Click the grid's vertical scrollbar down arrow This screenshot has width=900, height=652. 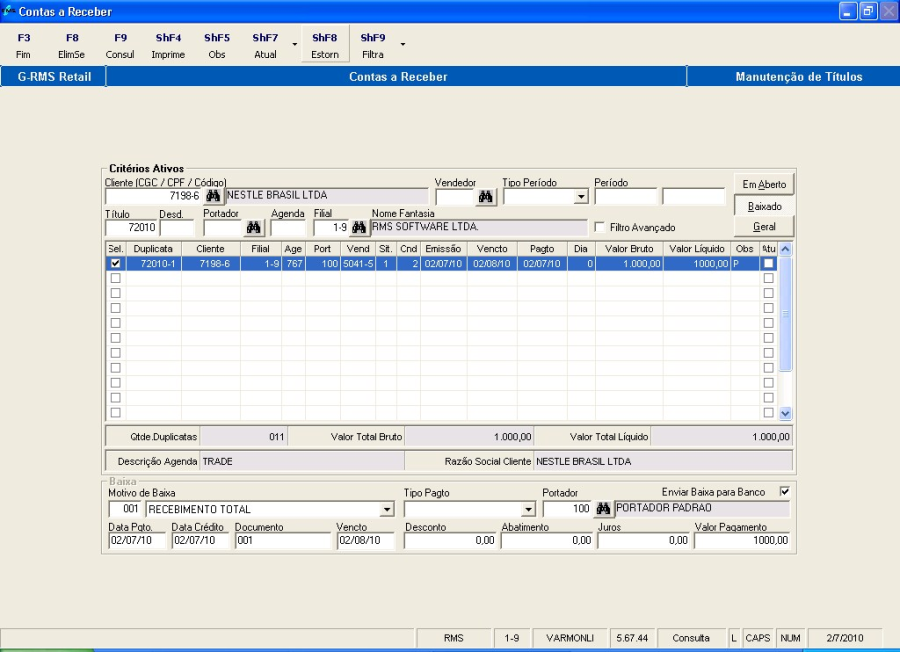pyautogui.click(x=785, y=412)
